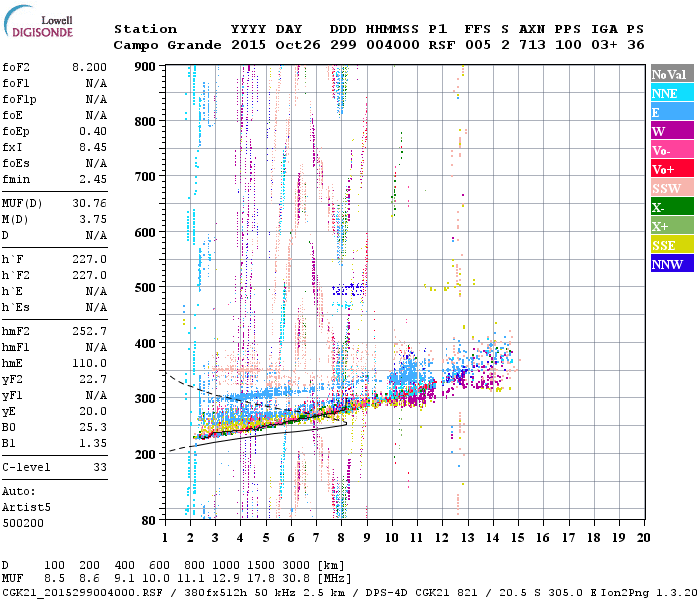Click the W purple legend swatch

(x=672, y=131)
